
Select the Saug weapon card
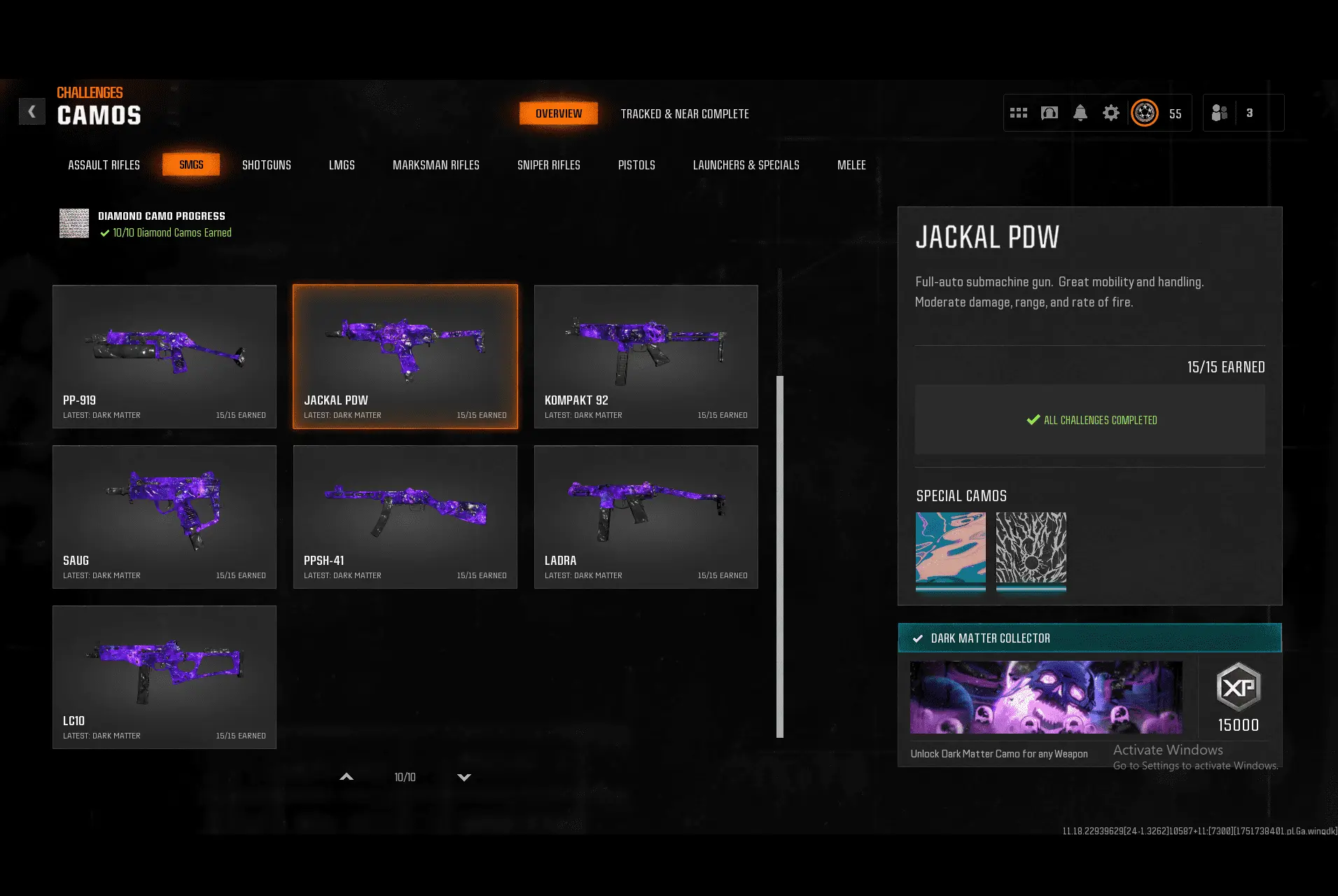tap(165, 517)
